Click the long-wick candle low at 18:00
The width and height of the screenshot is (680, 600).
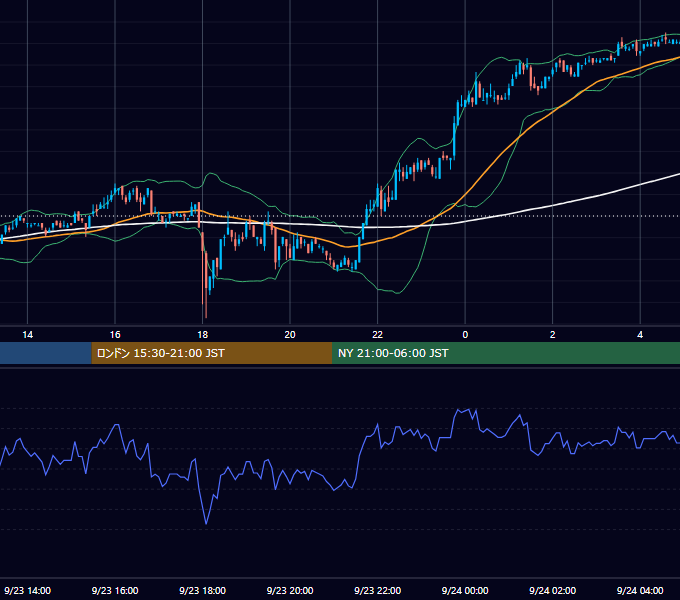(206, 316)
